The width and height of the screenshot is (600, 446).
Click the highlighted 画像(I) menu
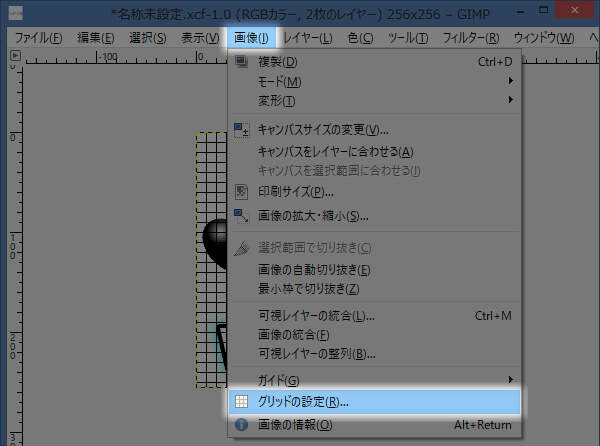[x=251, y=38]
